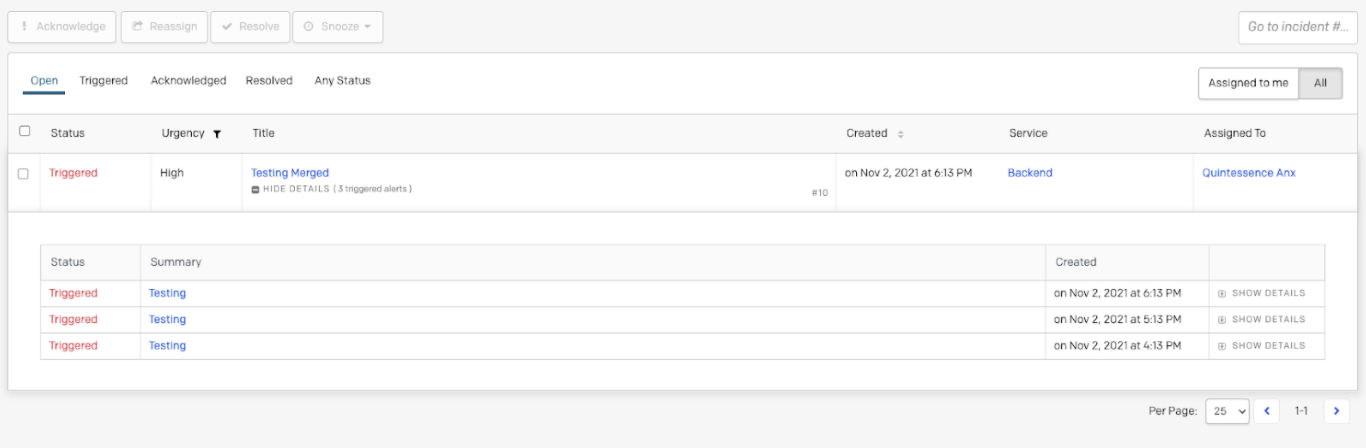This screenshot has height=448, width=1366.
Task: Open Per Page 25 dropdown
Action: point(1227,411)
